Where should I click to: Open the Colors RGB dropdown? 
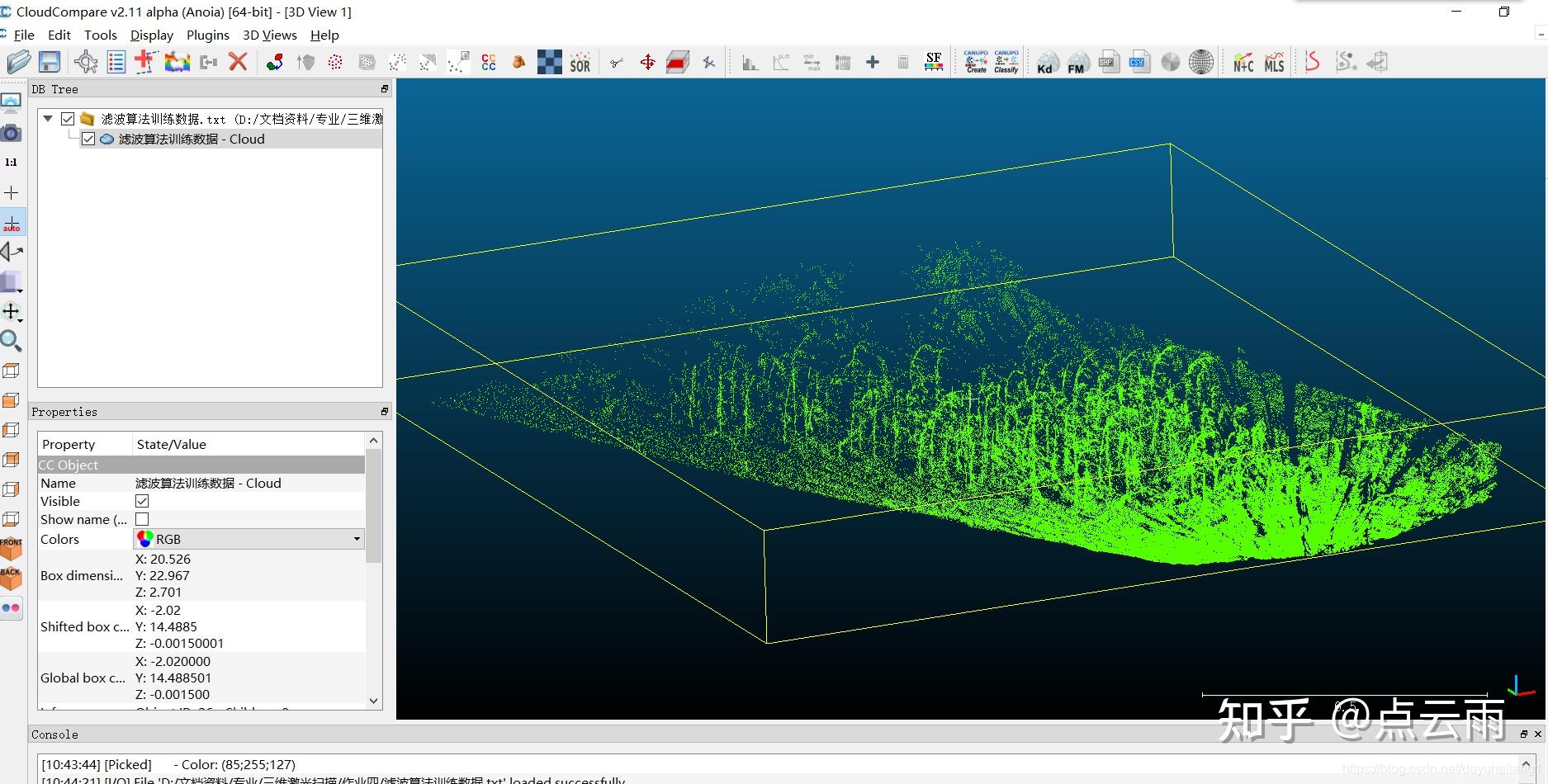pyautogui.click(x=249, y=539)
